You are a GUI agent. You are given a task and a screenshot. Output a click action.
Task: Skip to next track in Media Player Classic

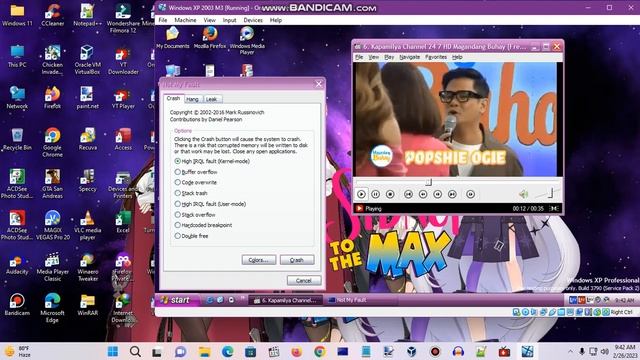click(452, 194)
